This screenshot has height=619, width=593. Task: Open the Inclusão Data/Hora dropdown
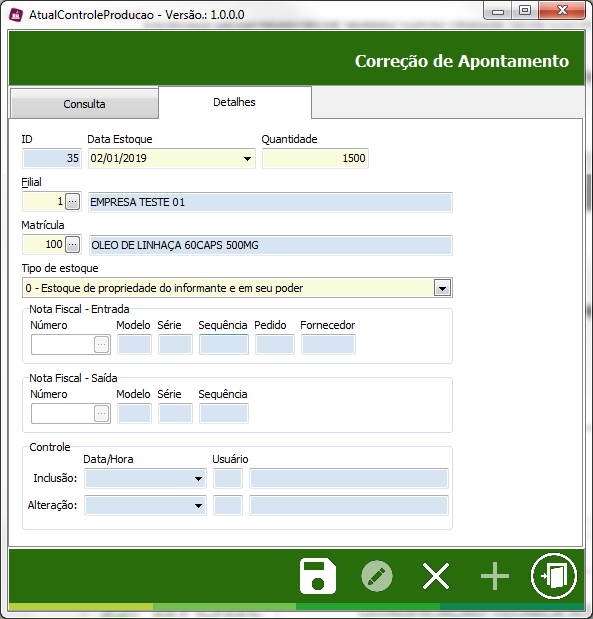click(198, 479)
